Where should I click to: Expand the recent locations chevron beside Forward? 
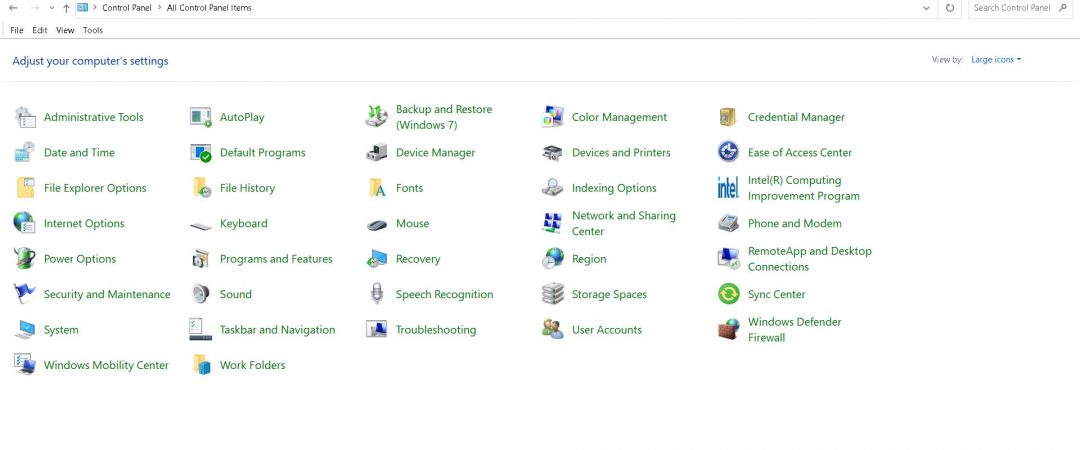52,8
